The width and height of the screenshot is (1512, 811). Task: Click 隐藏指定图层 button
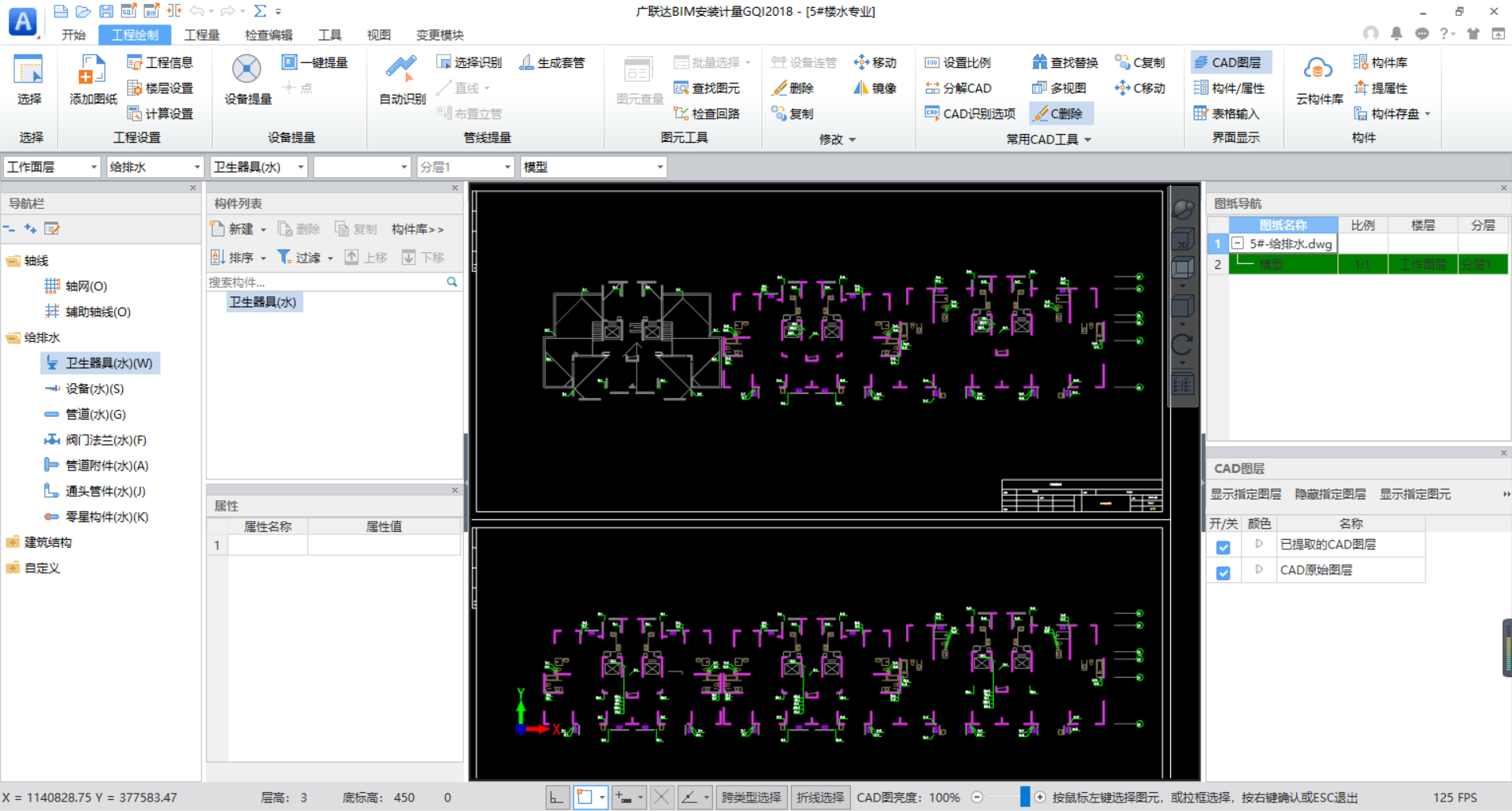pos(1330,494)
